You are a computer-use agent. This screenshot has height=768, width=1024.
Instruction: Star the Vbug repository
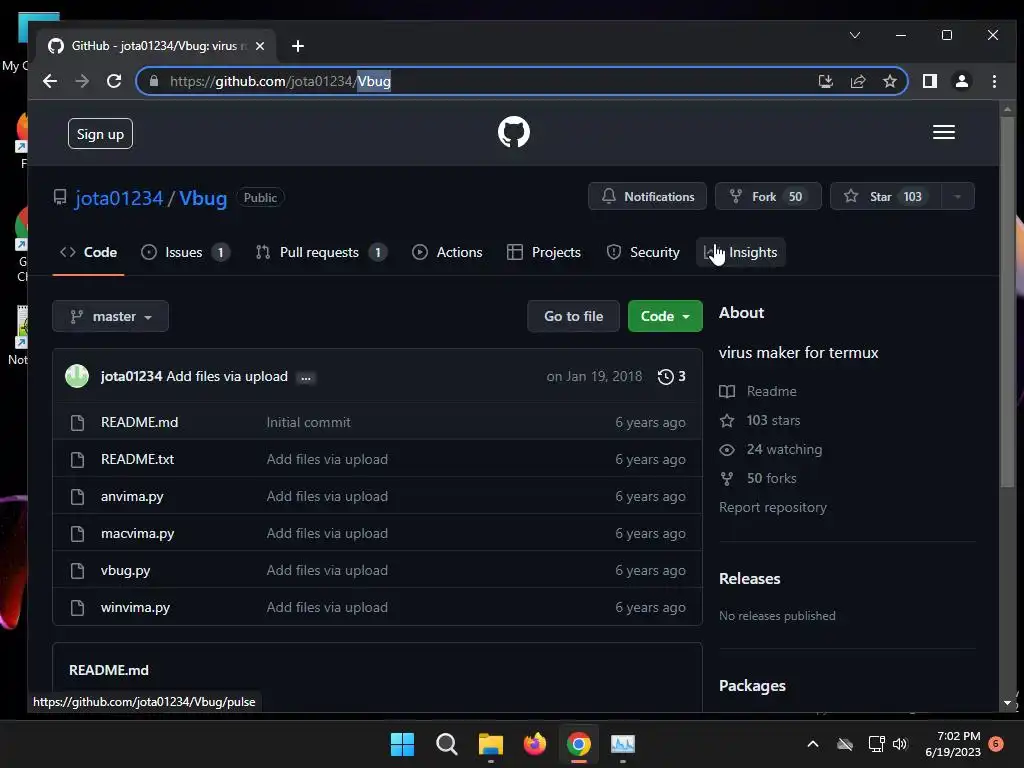(886, 197)
